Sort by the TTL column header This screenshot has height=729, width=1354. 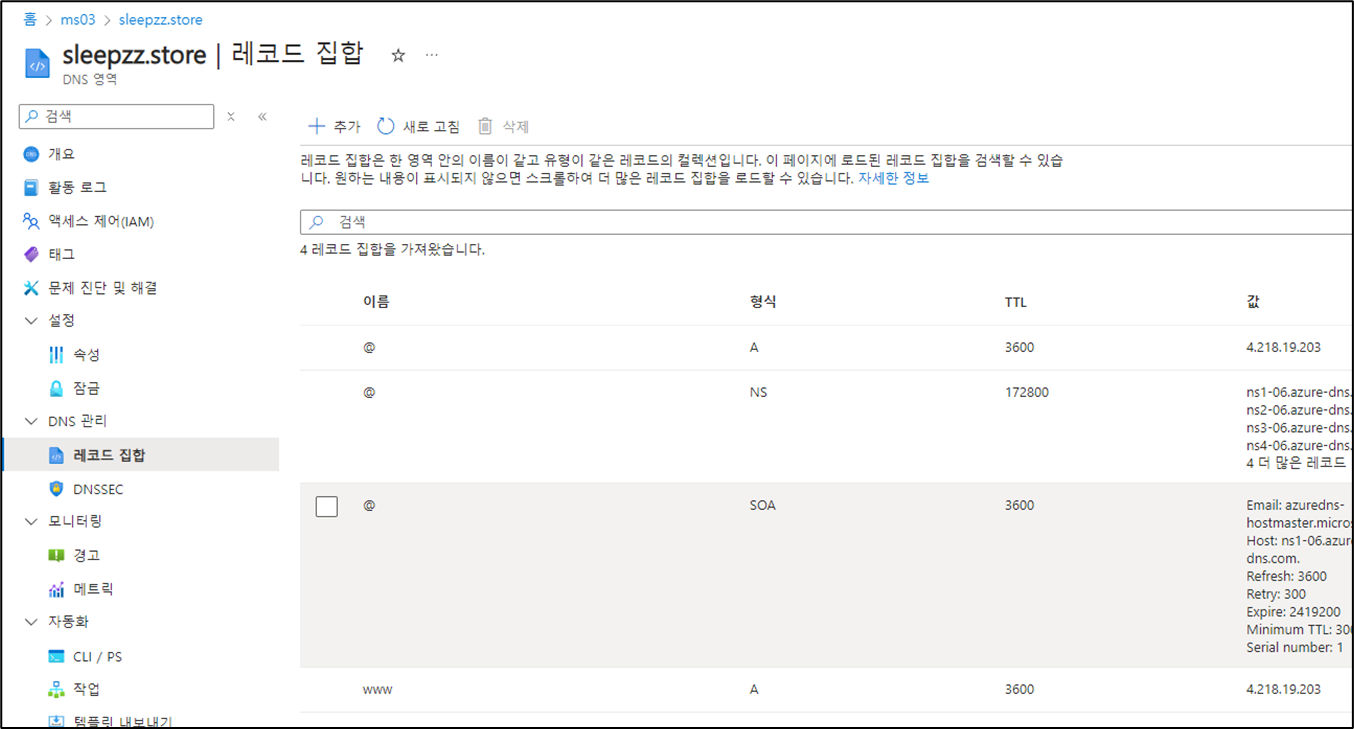click(1016, 302)
